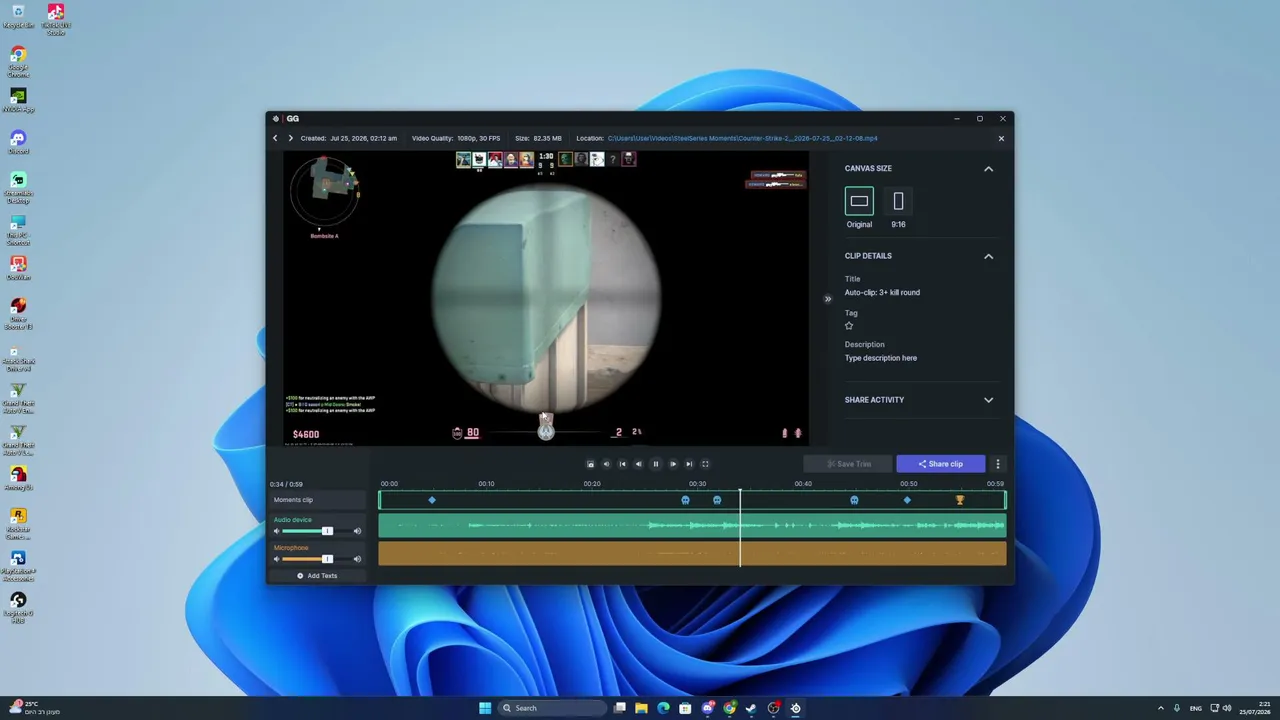Click the Share clip button
1280x720 pixels.
tap(941, 464)
